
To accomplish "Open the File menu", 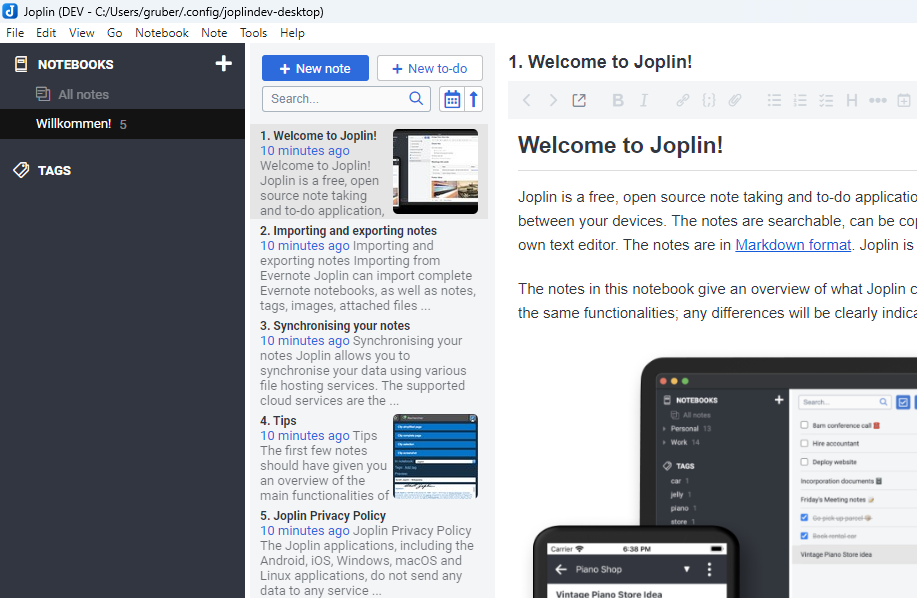I will tap(15, 33).
